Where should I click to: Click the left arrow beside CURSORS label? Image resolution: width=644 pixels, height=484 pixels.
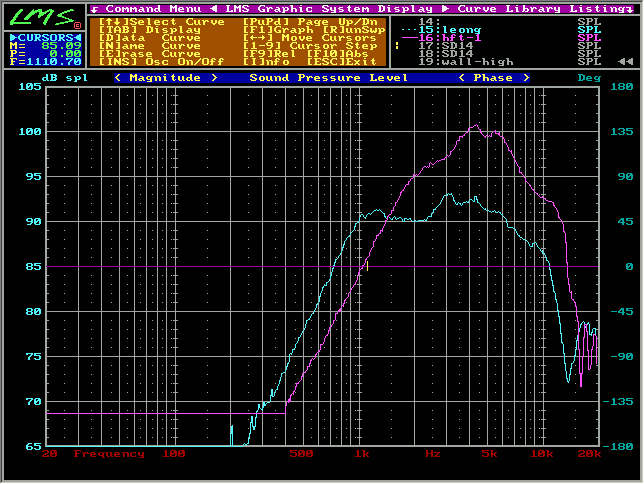10,37
